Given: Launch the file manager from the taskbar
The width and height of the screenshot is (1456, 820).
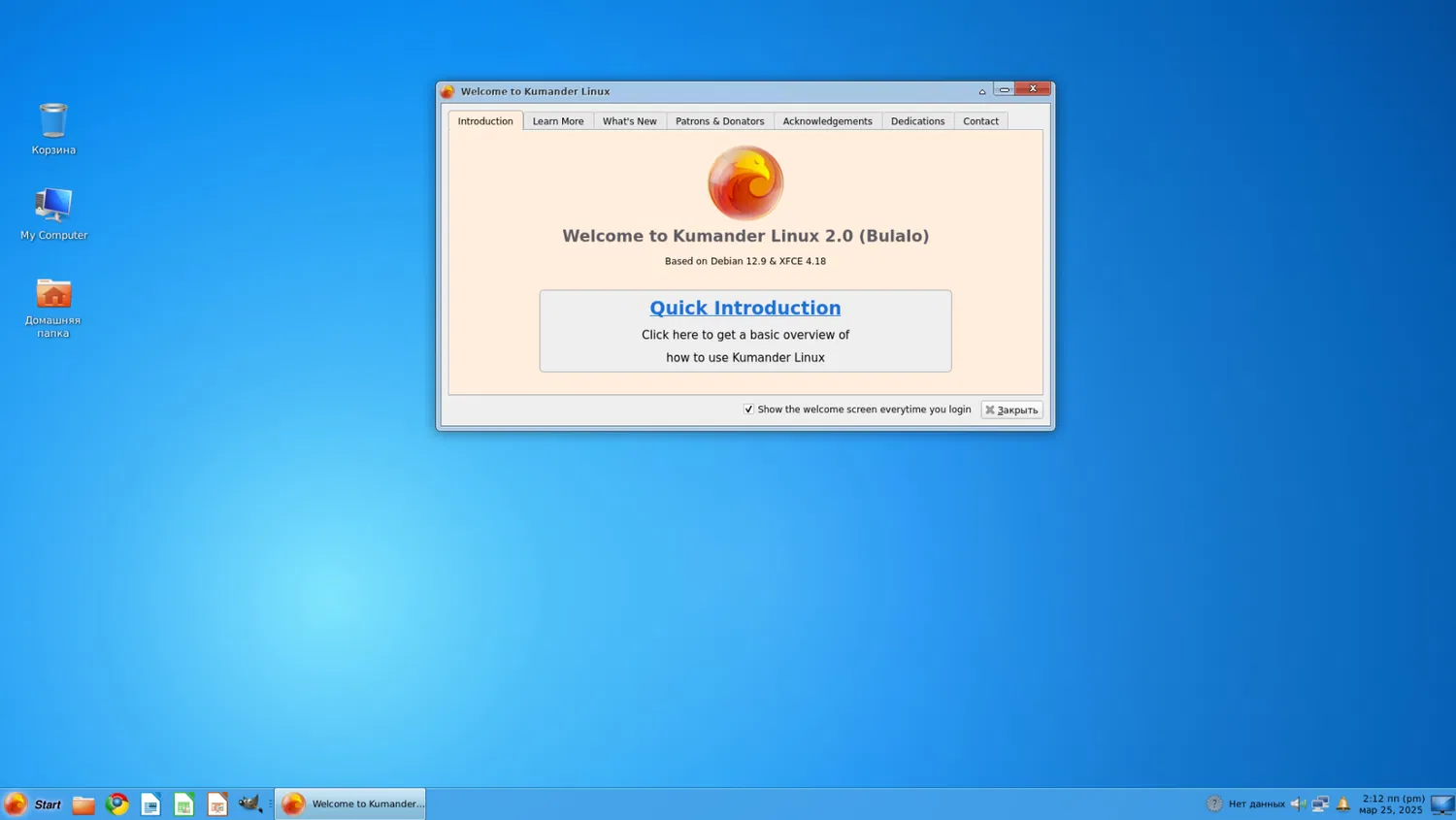Looking at the screenshot, I should point(83,804).
